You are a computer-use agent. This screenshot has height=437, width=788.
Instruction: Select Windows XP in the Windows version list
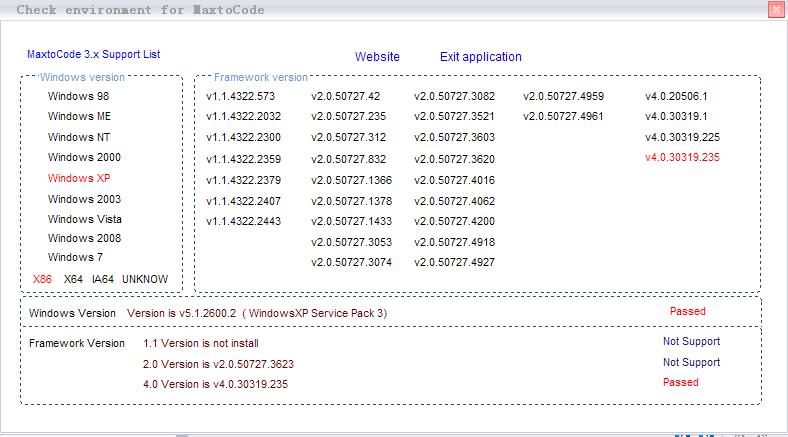click(x=78, y=178)
